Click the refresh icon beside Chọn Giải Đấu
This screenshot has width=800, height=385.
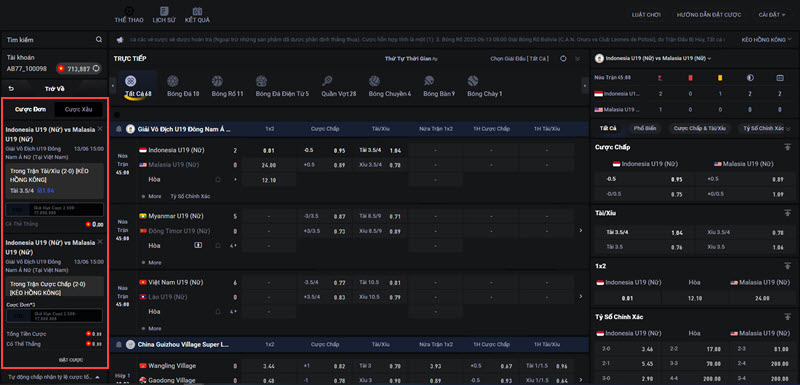[563, 59]
